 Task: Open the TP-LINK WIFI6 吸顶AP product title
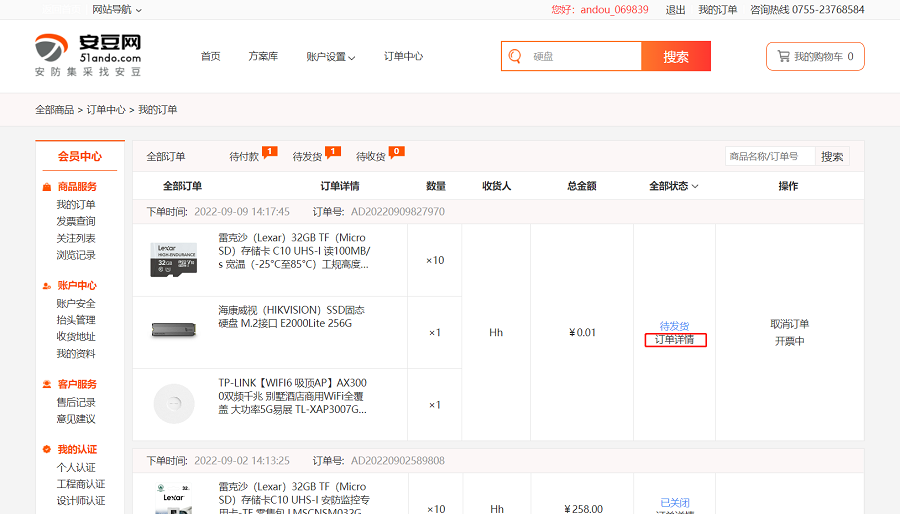point(293,396)
